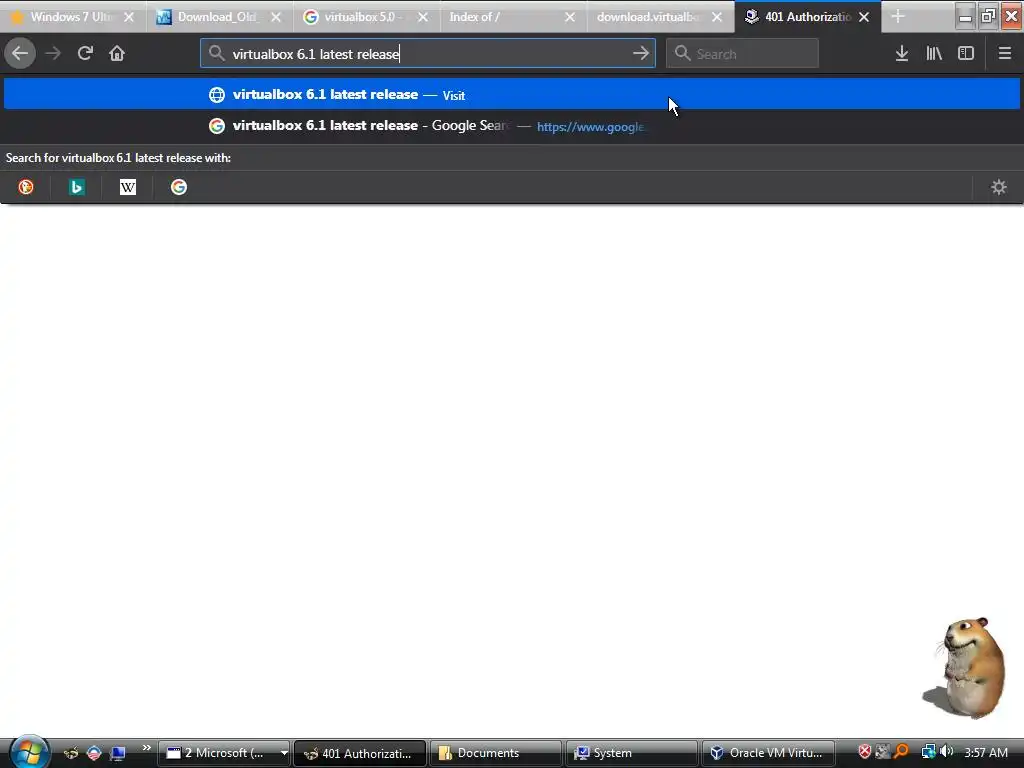
Task: Search with Wikipedia engine icon
Action: (x=128, y=187)
